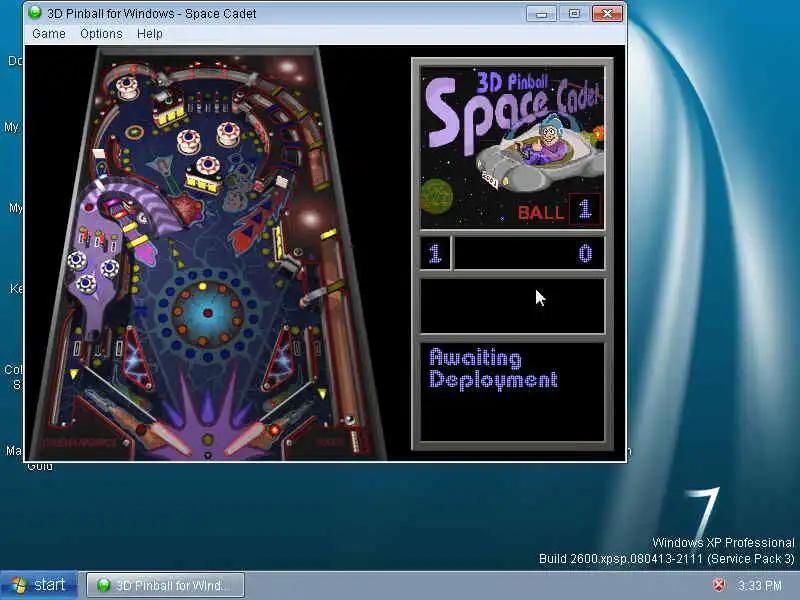Maximize the 3D Pinball window
Screen dimensions: 800x600
(574, 14)
